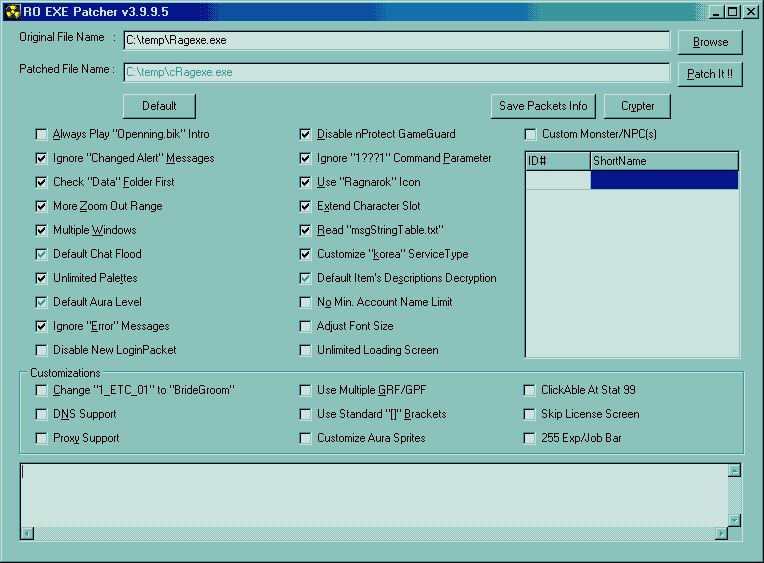Enable Change "1_ETC_01" to "BrideGroom"

click(41, 390)
